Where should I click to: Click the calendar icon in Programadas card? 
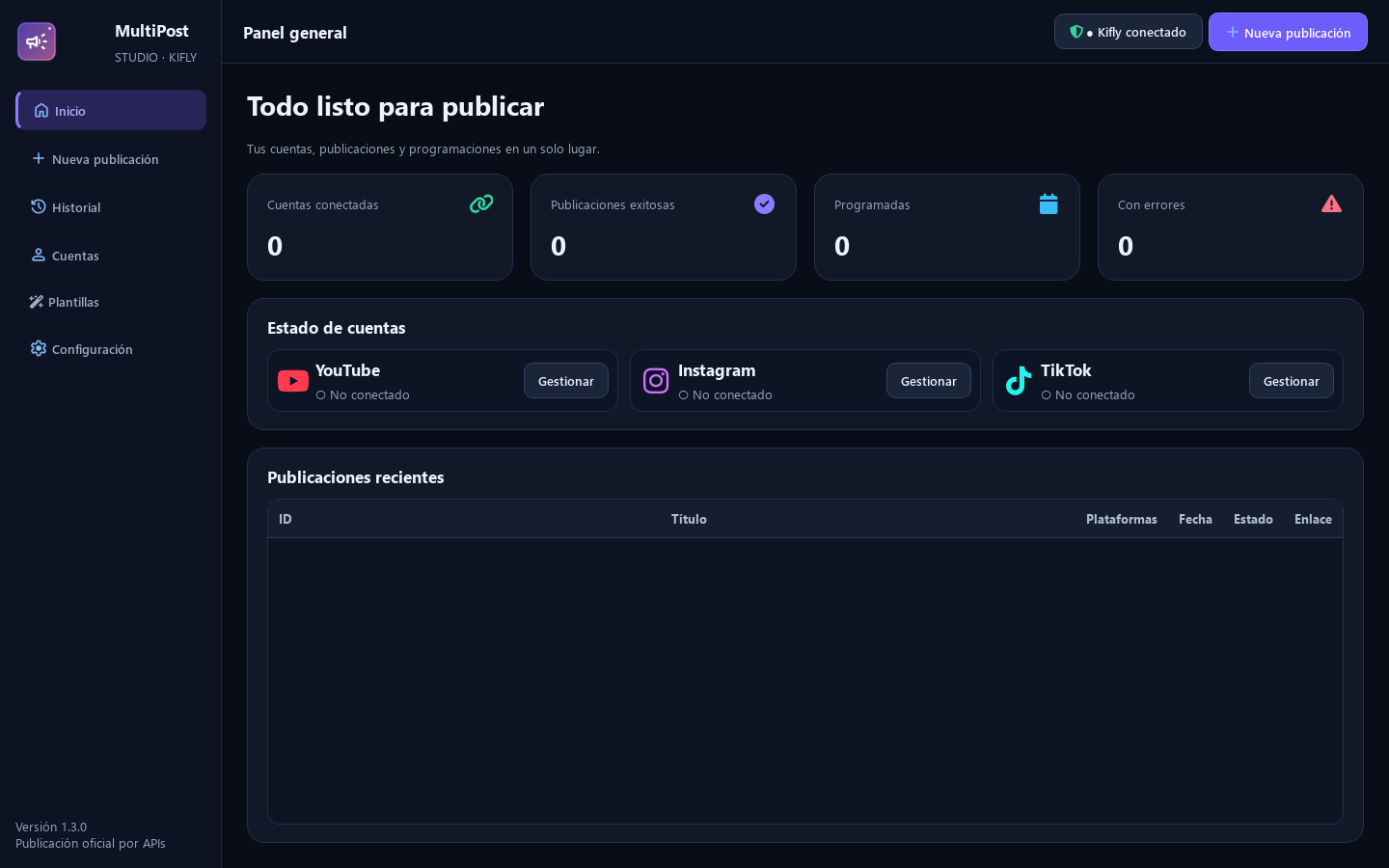click(1049, 203)
